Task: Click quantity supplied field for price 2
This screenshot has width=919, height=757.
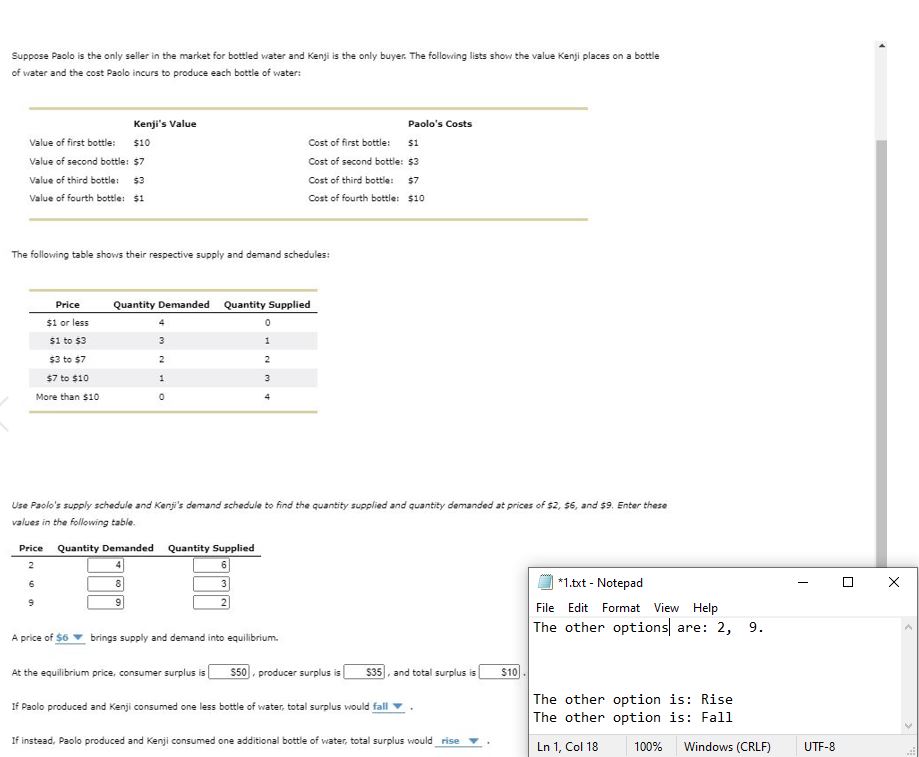Action: [211, 565]
